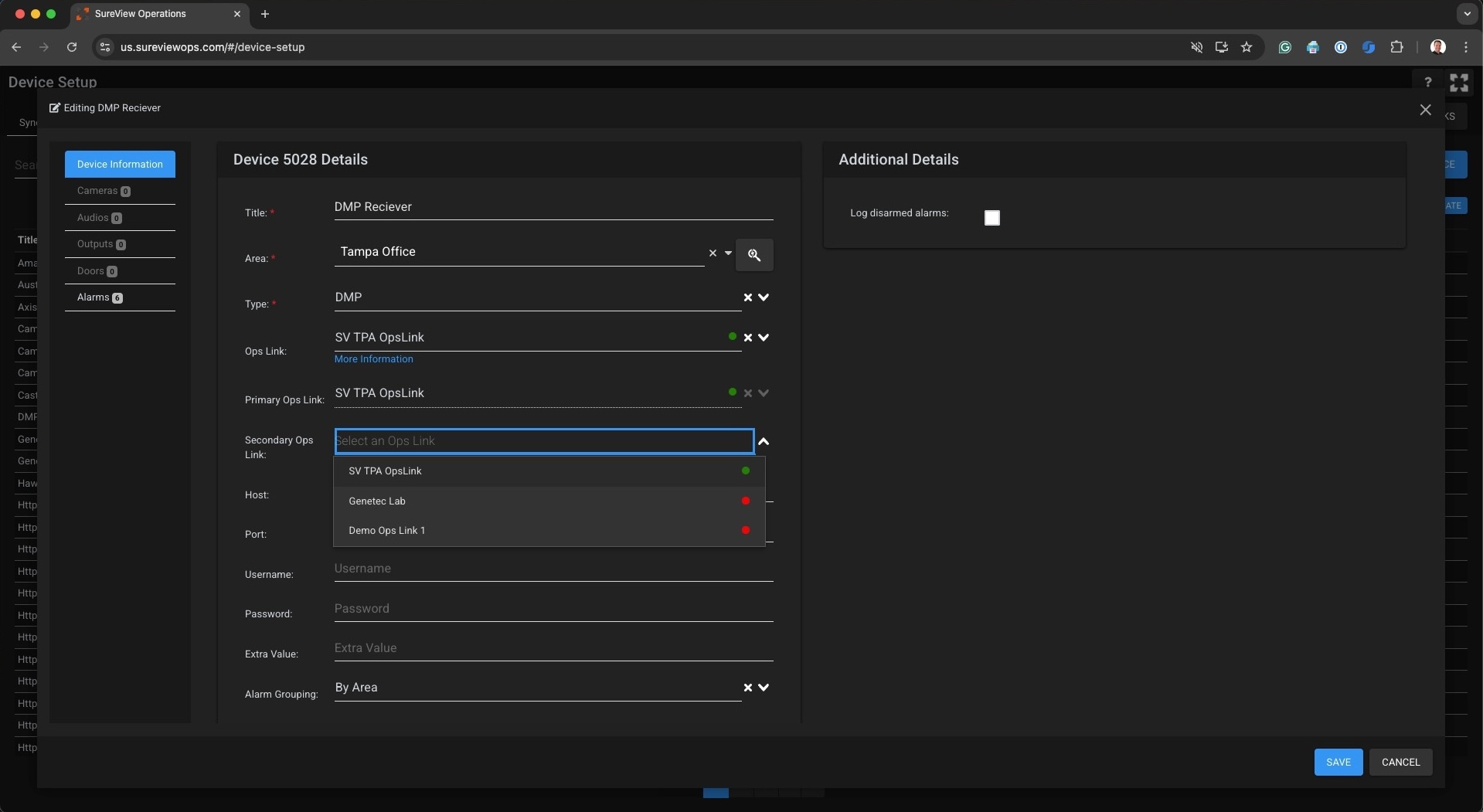Open the Audios tab
1483x812 pixels.
120,218
